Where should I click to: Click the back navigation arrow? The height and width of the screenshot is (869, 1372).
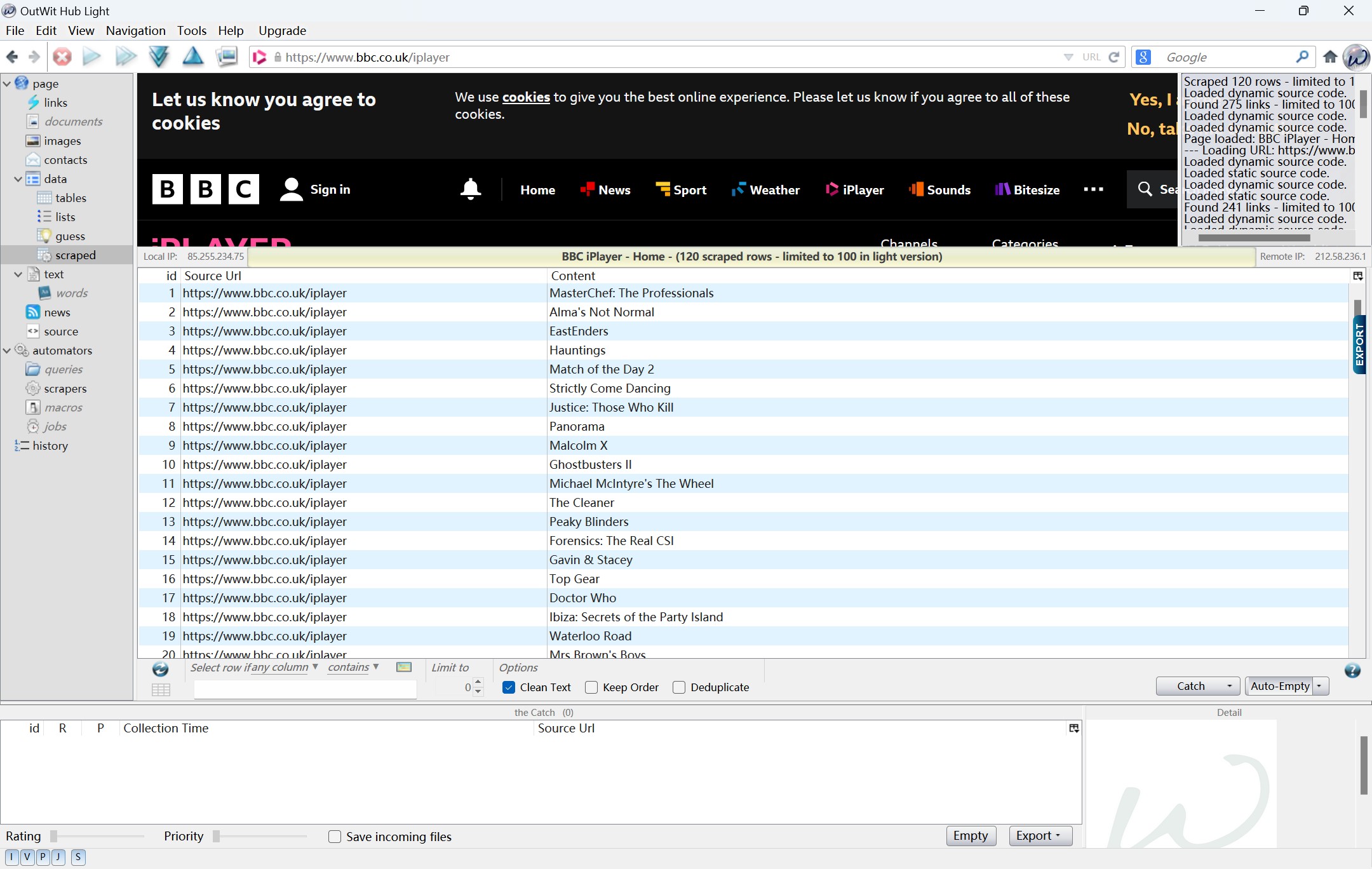click(12, 57)
